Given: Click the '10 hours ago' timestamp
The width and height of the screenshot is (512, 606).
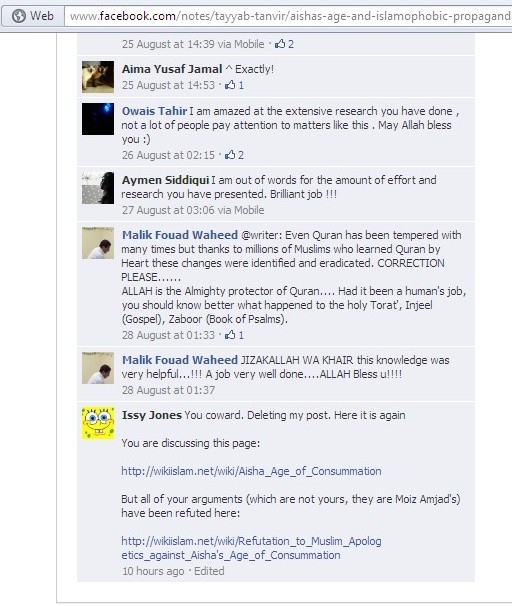Looking at the screenshot, I should point(153,571).
